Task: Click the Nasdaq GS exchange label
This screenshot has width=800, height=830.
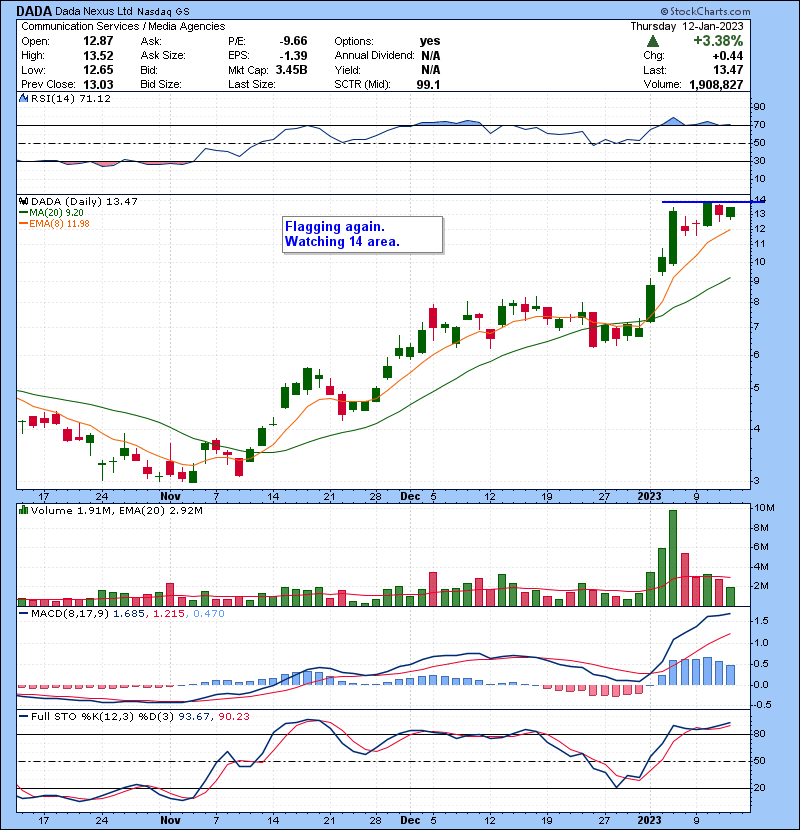Action: tap(163, 12)
